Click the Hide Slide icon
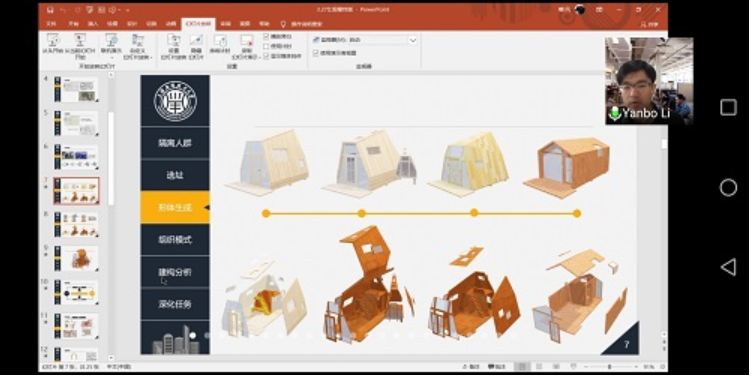752x376 pixels. [x=196, y=40]
